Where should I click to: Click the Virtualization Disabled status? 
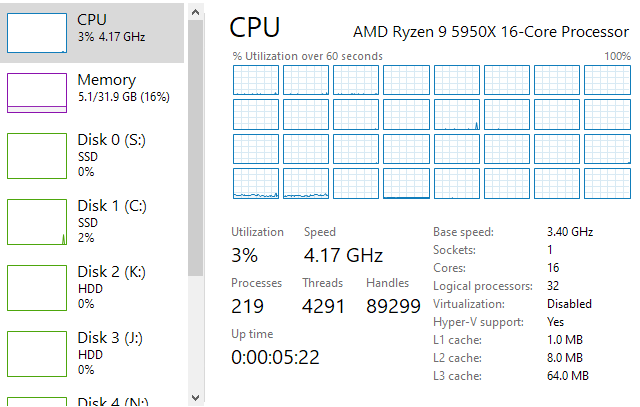tap(569, 303)
